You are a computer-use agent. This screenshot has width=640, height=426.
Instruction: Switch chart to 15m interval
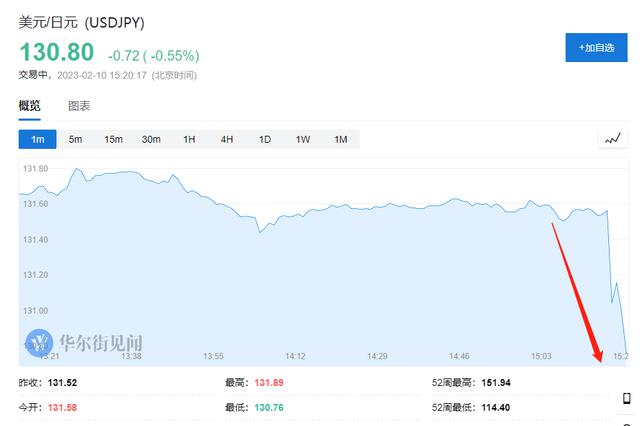click(x=113, y=139)
